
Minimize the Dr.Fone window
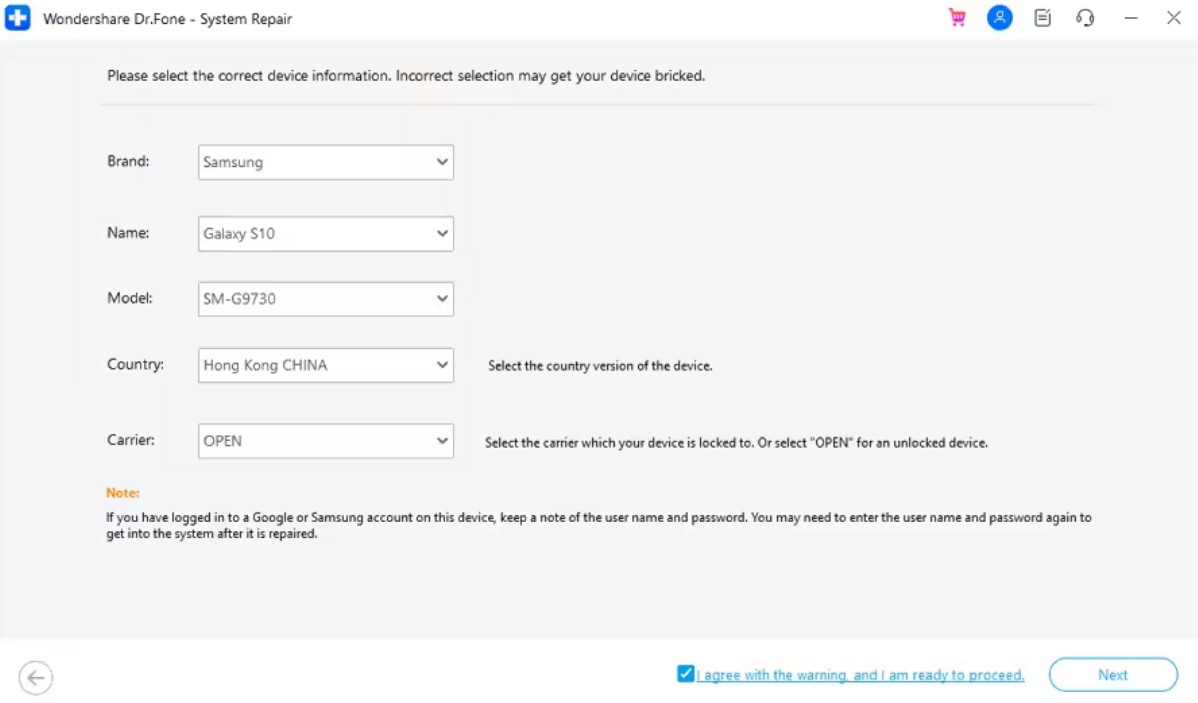click(1131, 18)
